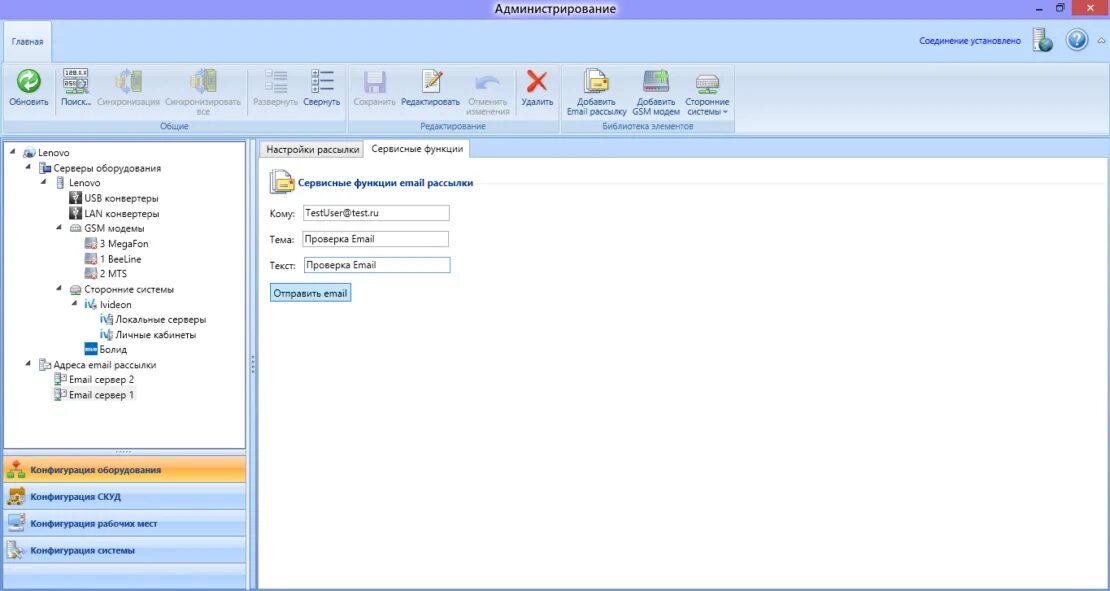Screen dimensions: 1110x591
Task: Select the Сервисные функции tab
Action: [x=418, y=149]
